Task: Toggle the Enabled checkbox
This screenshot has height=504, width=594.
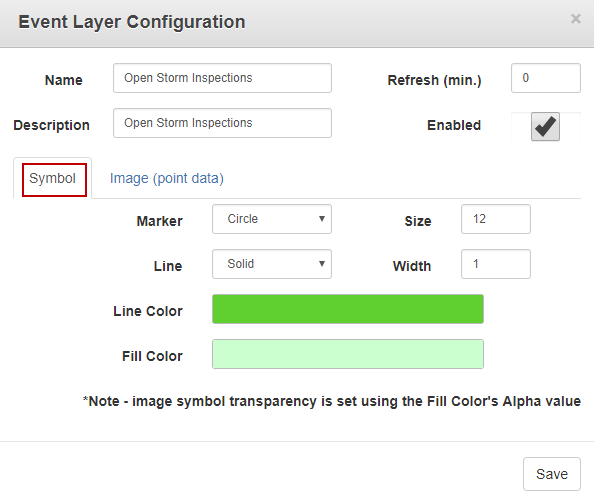Action: [545, 127]
